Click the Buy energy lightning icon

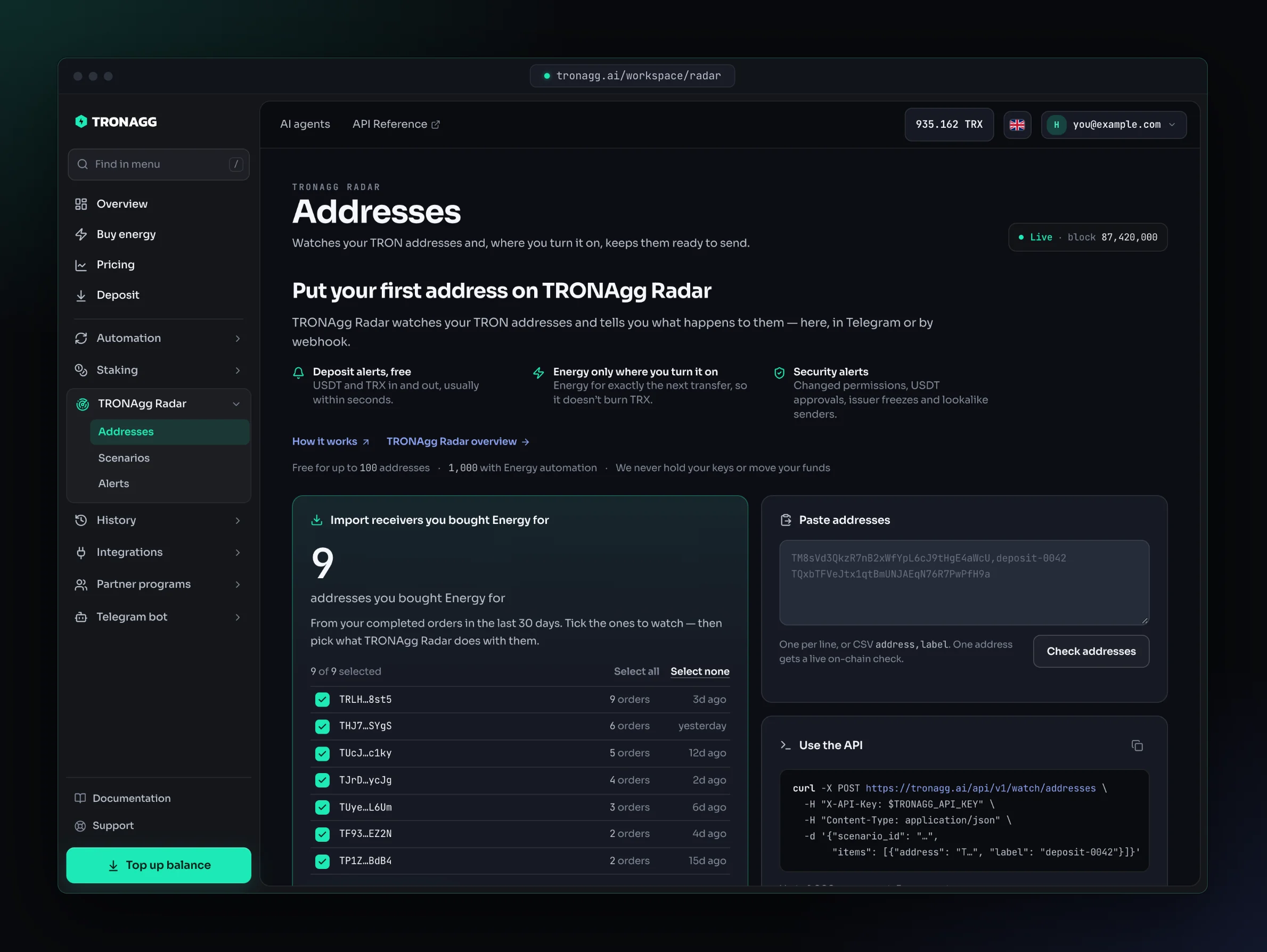pyautogui.click(x=81, y=234)
